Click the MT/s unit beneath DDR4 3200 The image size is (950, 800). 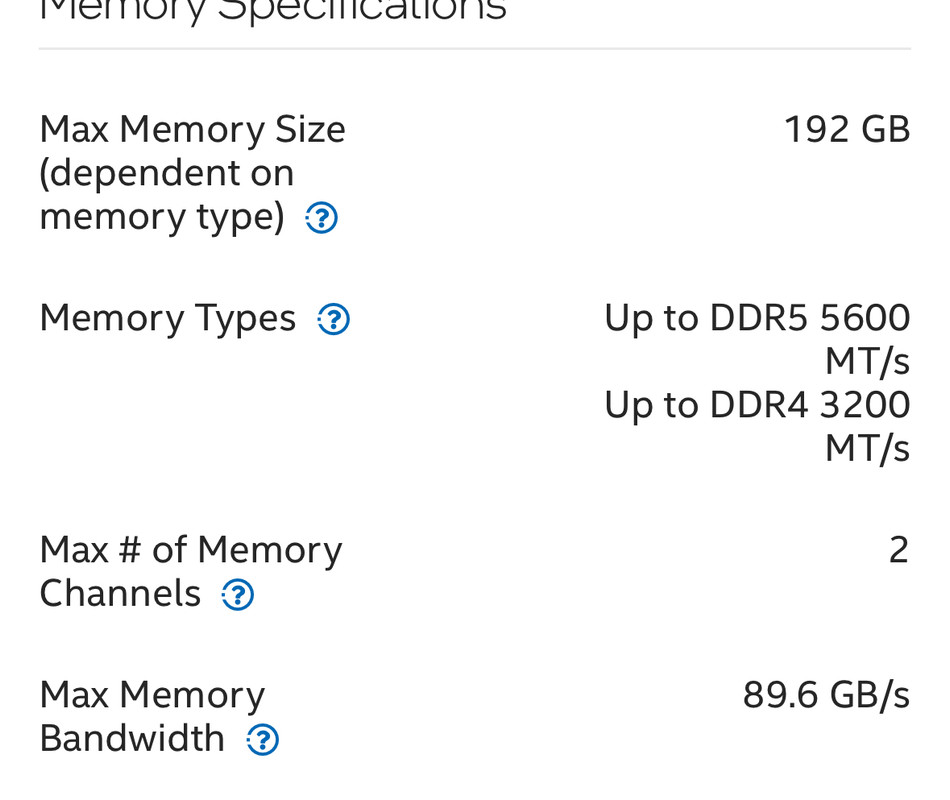click(868, 449)
